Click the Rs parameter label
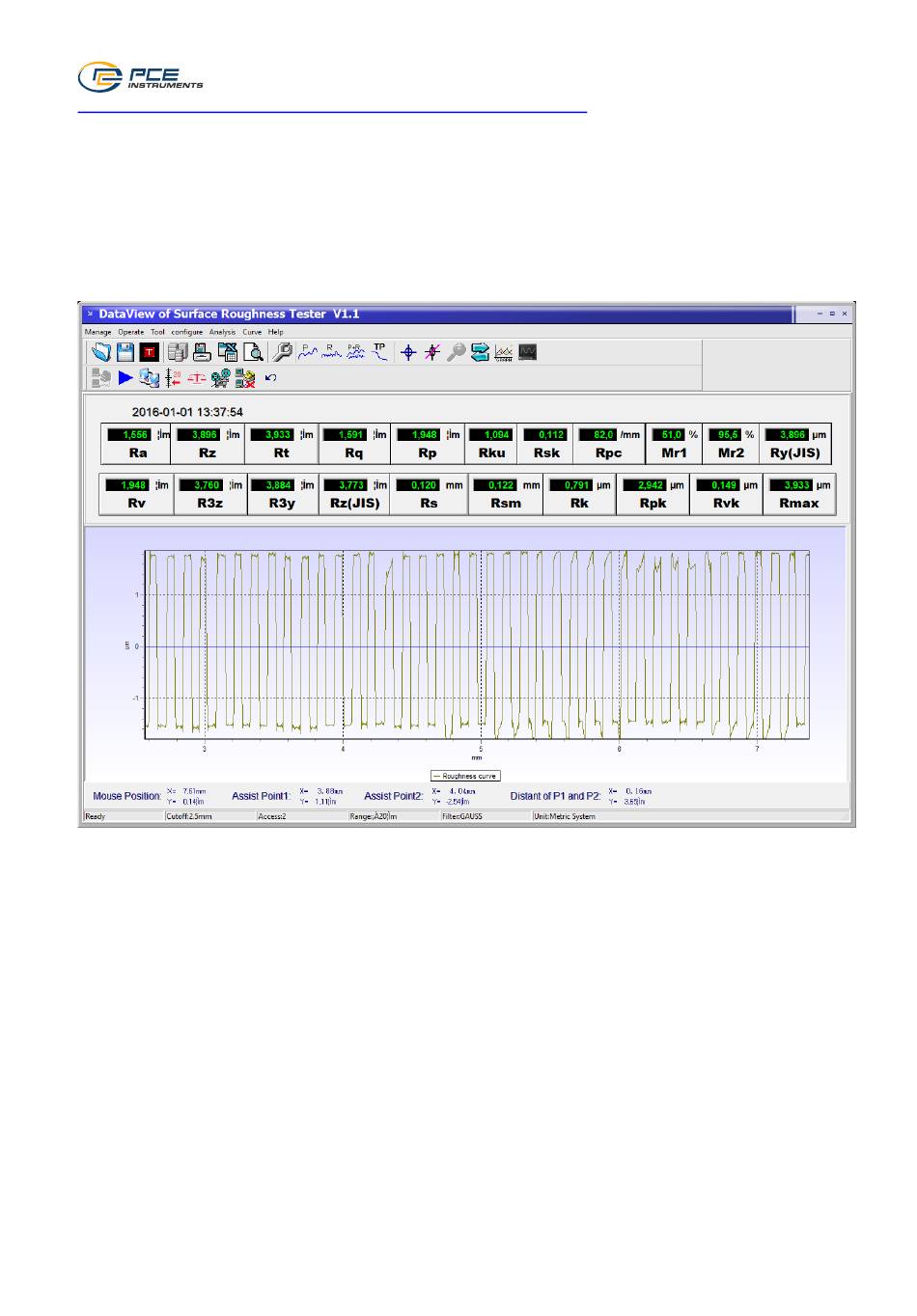 [x=429, y=504]
